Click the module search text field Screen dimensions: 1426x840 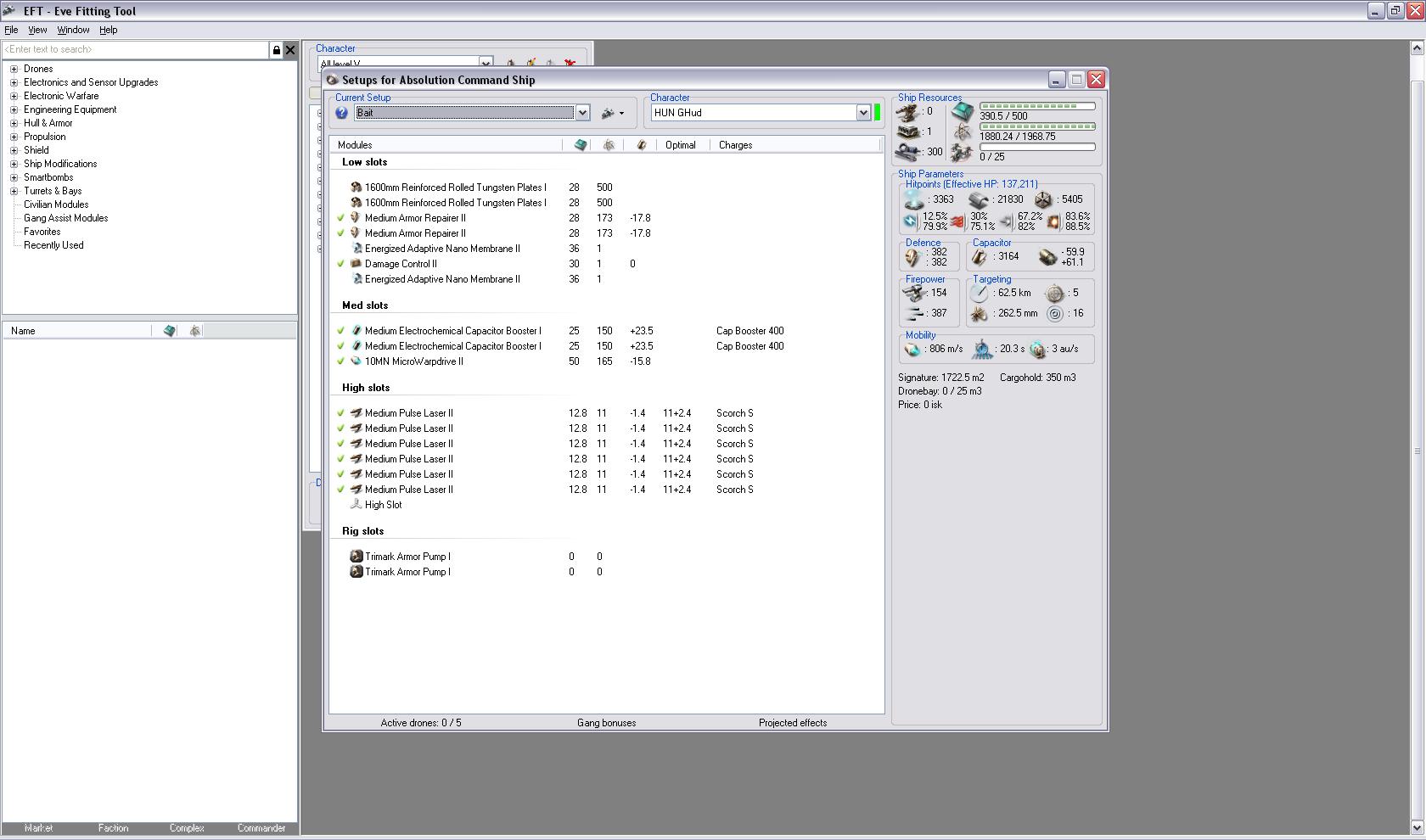(x=136, y=50)
